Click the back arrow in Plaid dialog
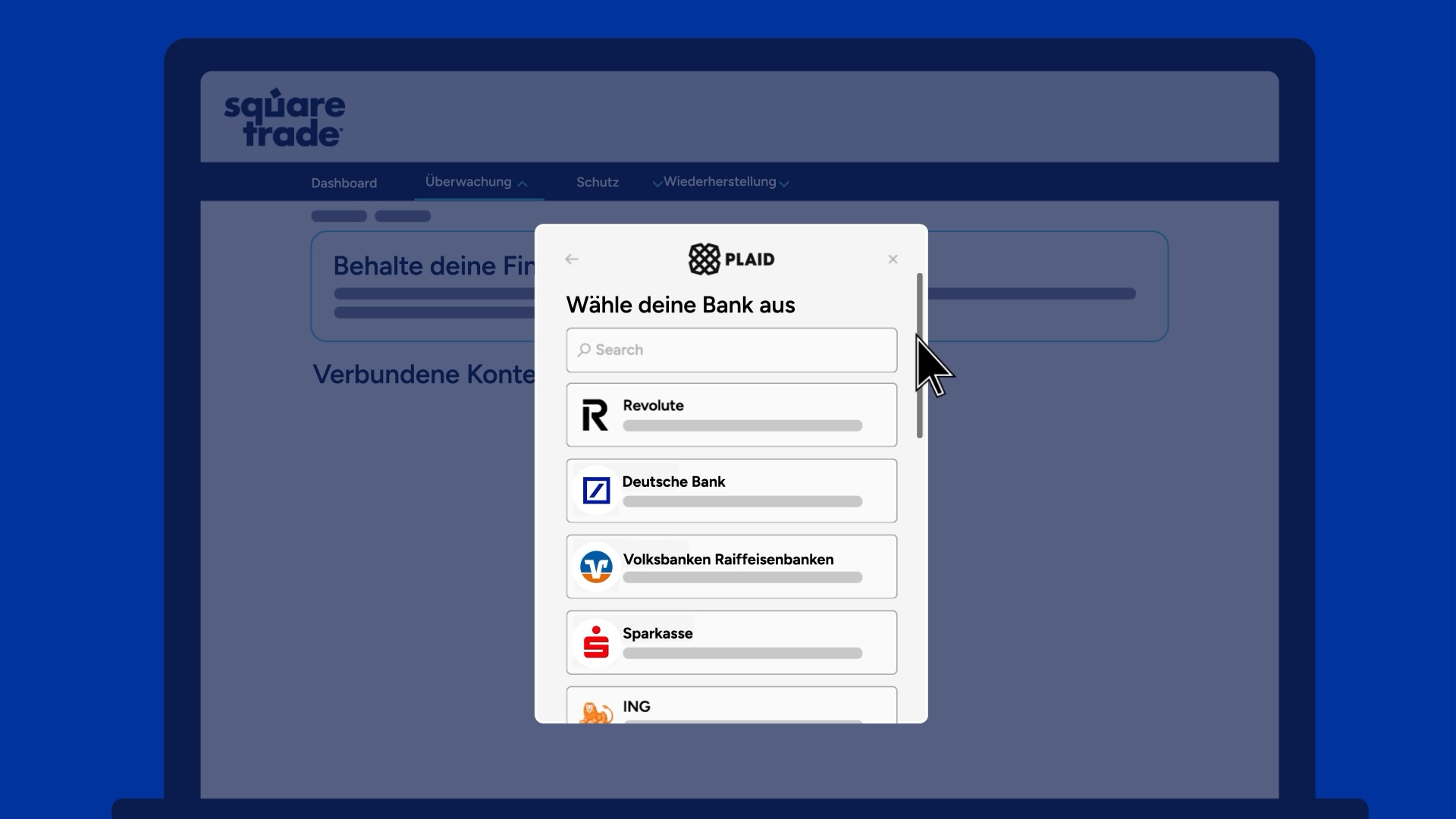 tap(572, 259)
